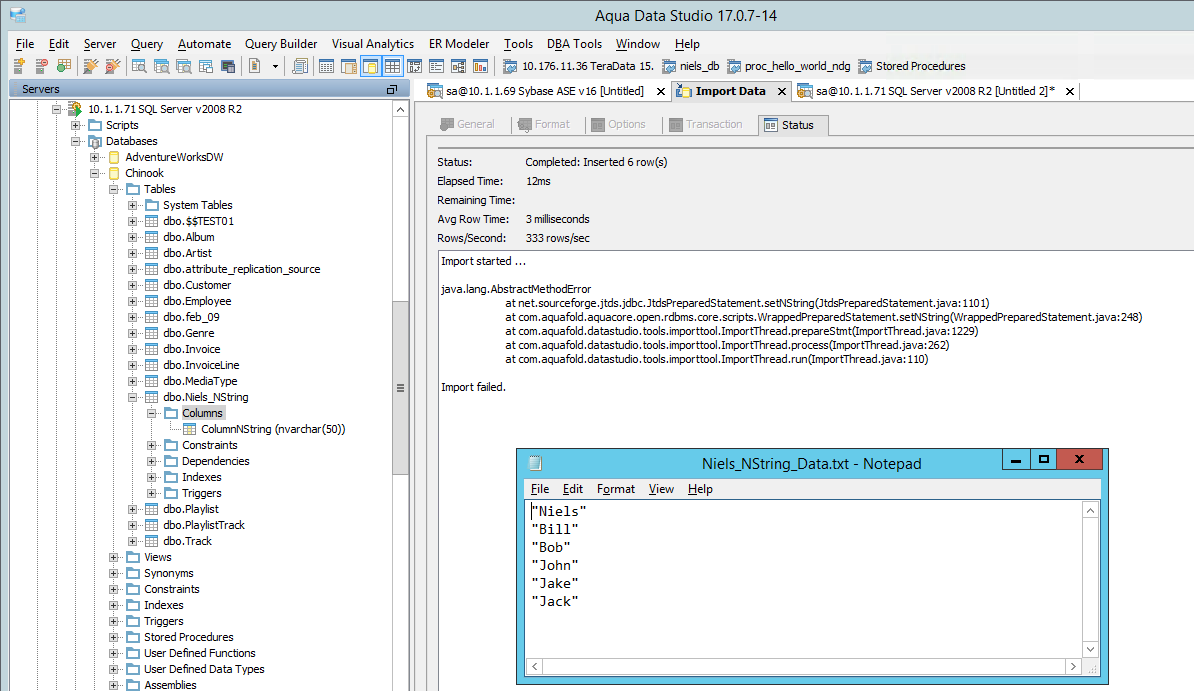1194x691 pixels.
Task: Close the Import Data tab
Action: point(781,91)
